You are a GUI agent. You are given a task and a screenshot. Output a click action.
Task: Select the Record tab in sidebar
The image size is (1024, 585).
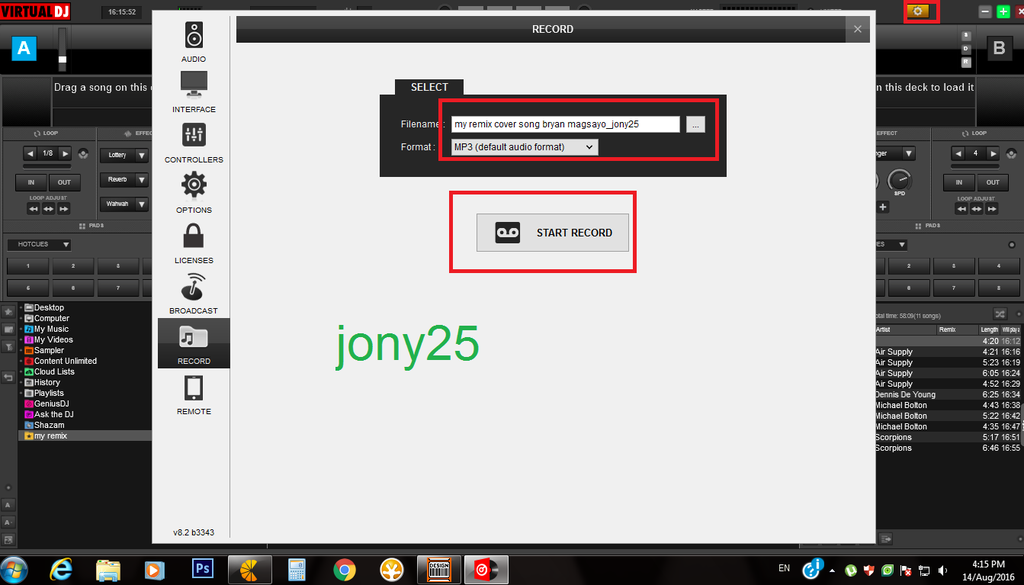tap(193, 343)
